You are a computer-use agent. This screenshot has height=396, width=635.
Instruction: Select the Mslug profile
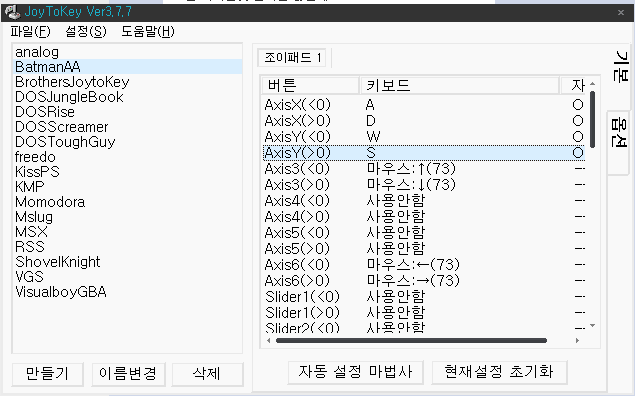[128, 217]
